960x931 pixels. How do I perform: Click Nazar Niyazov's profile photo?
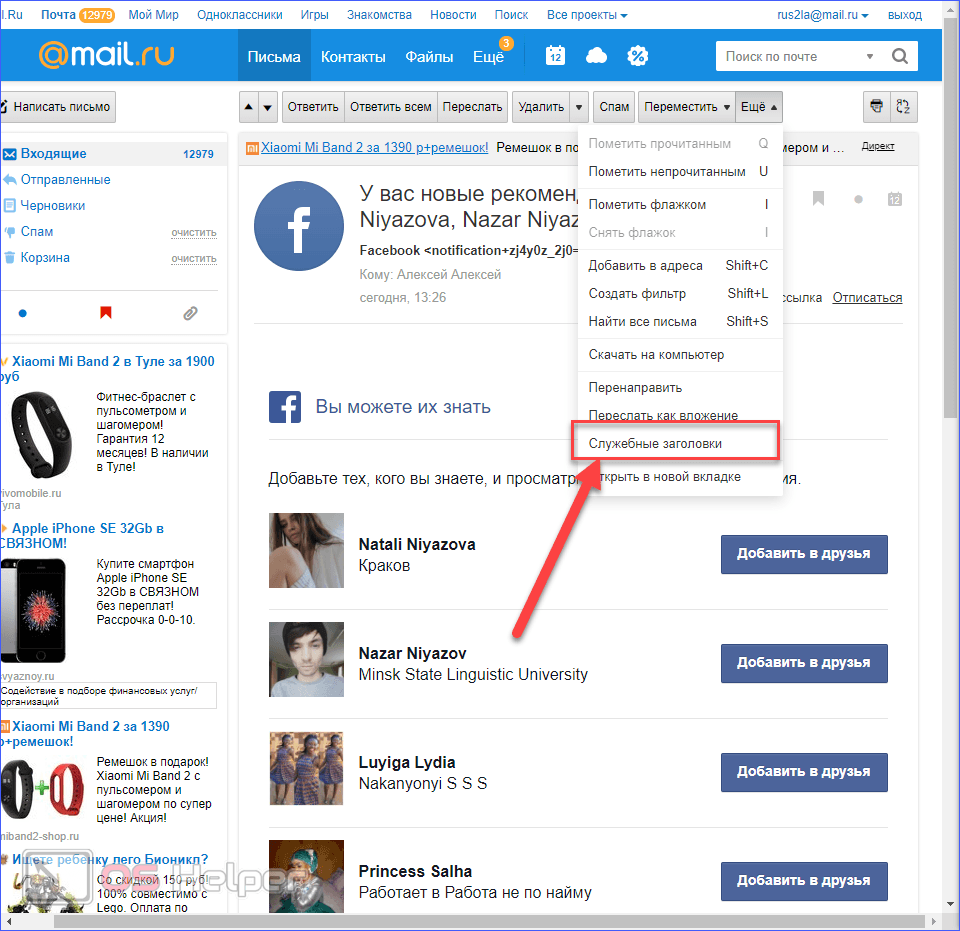[x=306, y=659]
